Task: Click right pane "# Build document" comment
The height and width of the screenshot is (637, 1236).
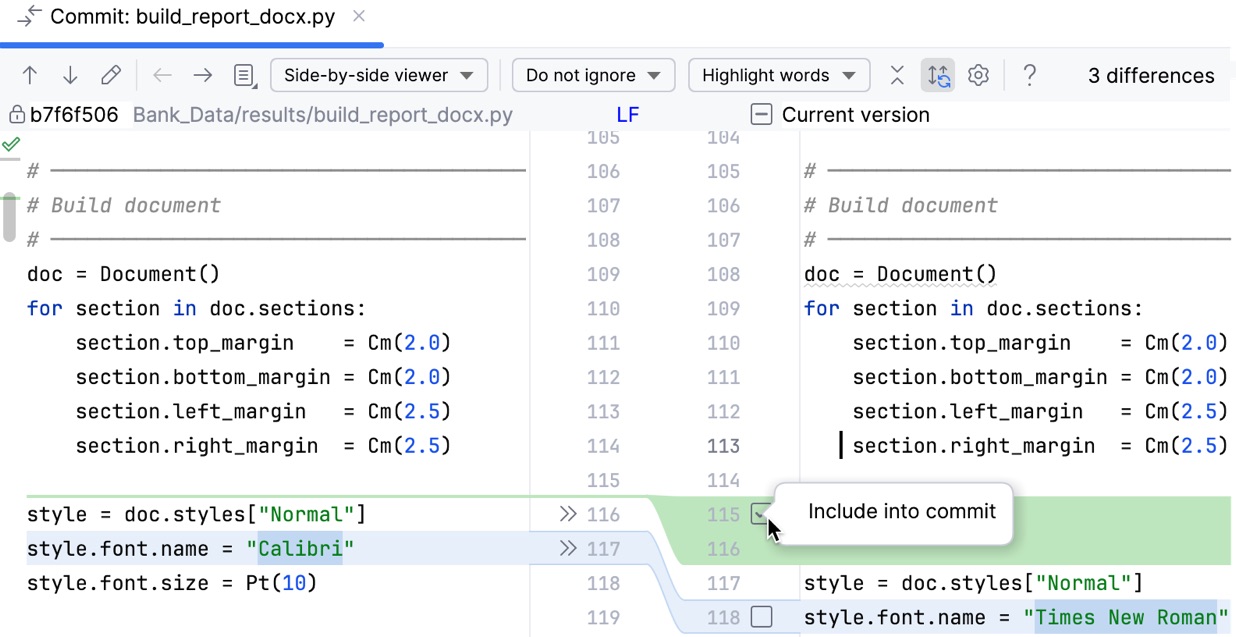Action: 901,205
